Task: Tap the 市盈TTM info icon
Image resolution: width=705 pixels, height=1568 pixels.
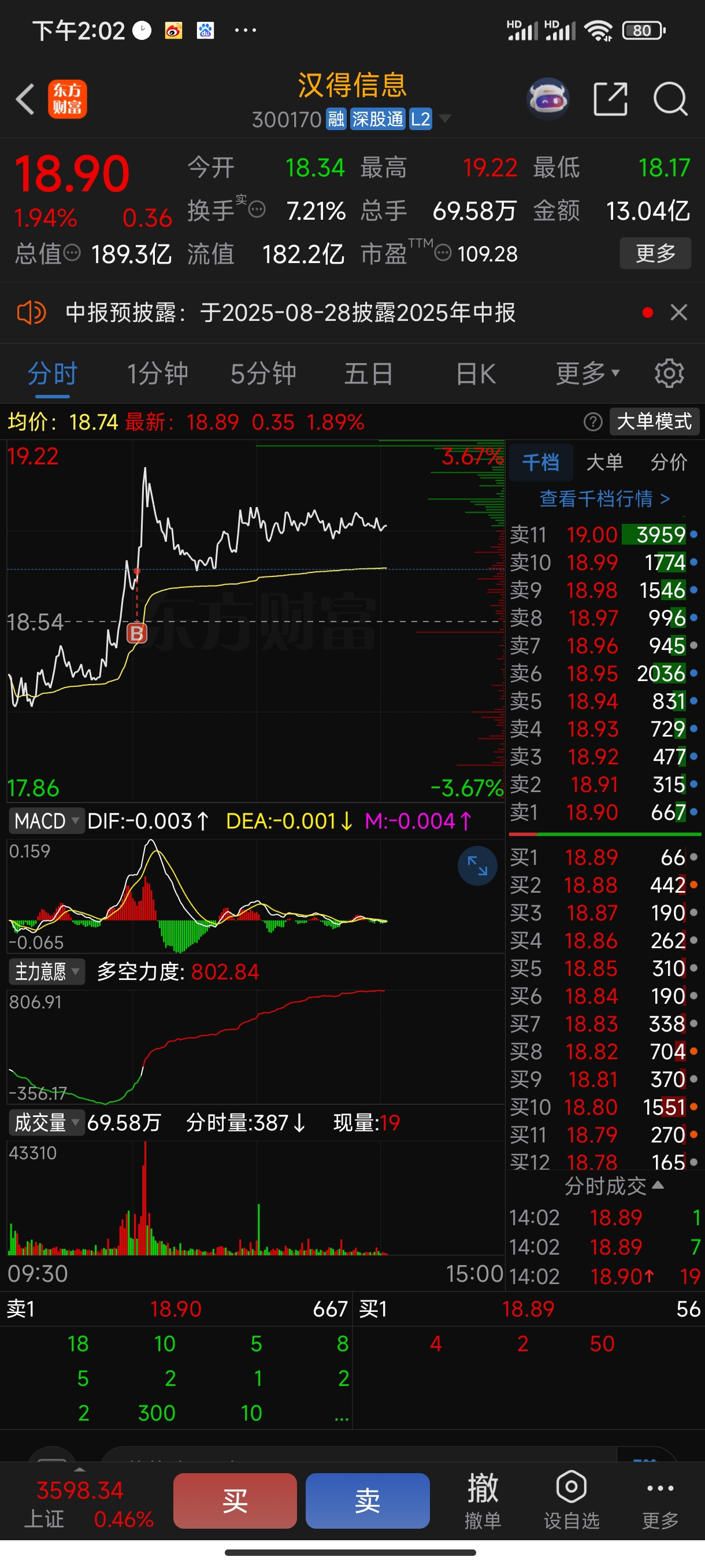Action: (443, 253)
